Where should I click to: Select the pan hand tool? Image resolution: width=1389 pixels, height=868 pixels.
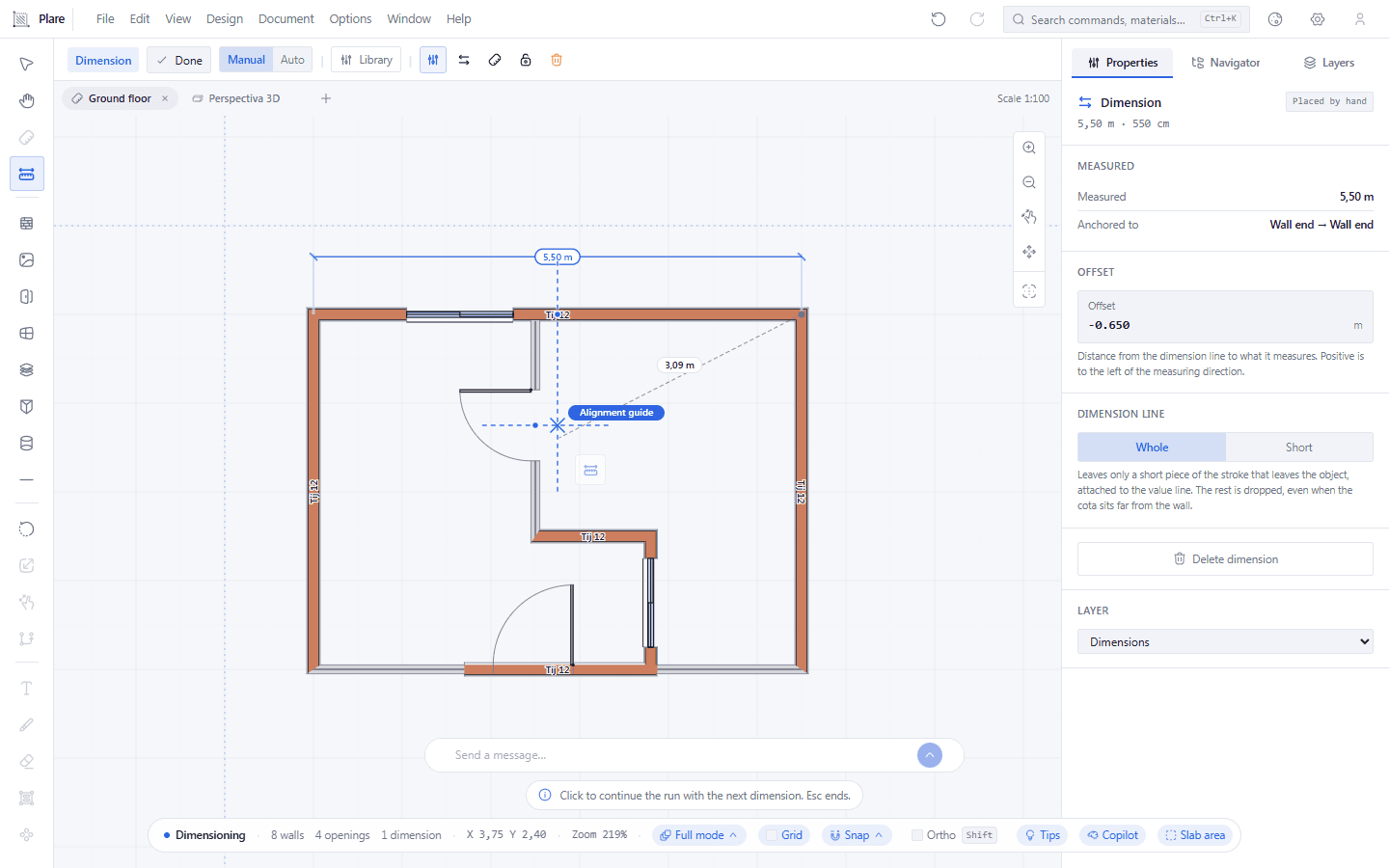(26, 101)
